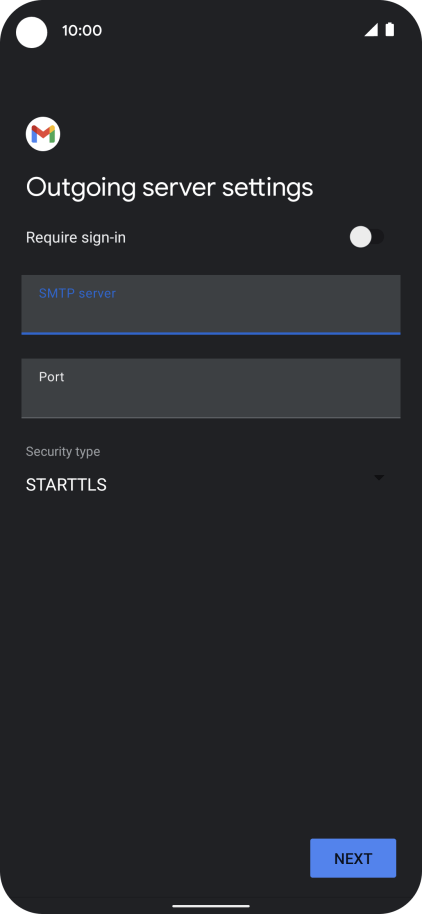Open the Security type dropdown arrow
Viewport: 422px width, 914px height.
379,477
